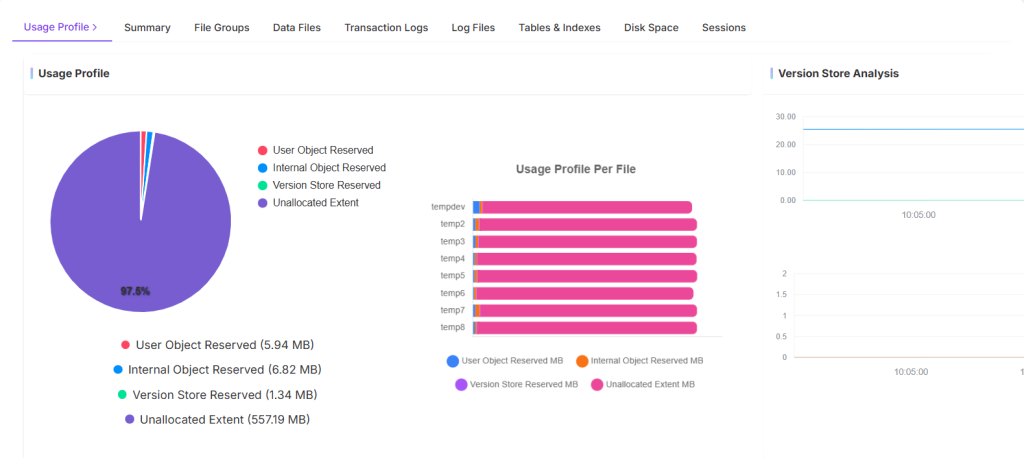Open the Data Files tab

tap(296, 28)
